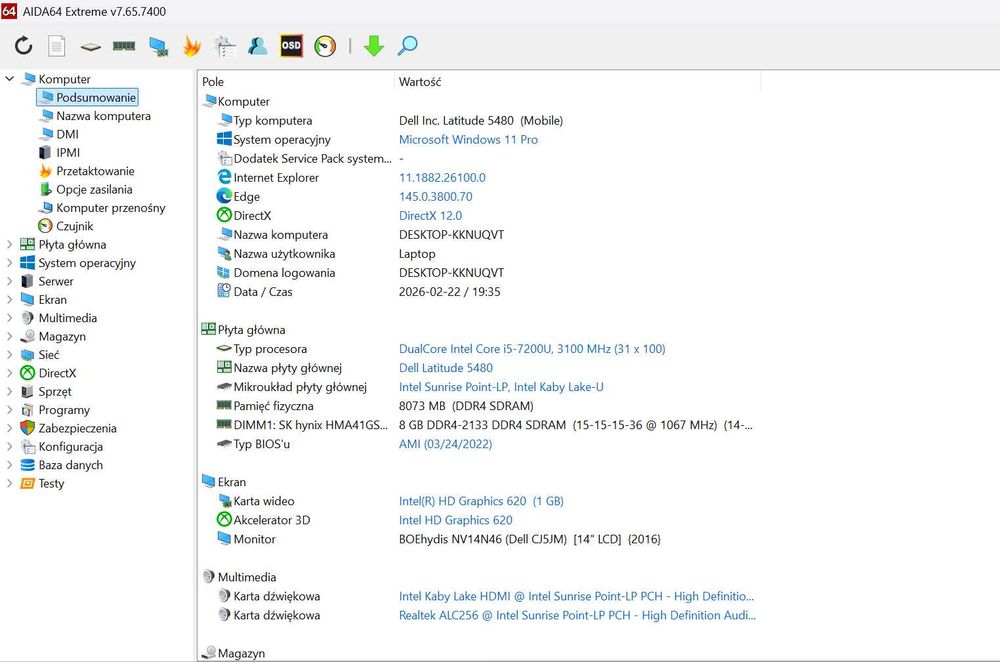The width and height of the screenshot is (1000, 662).
Task: Expand the Płyta główna tree node
Action: [x=10, y=244]
